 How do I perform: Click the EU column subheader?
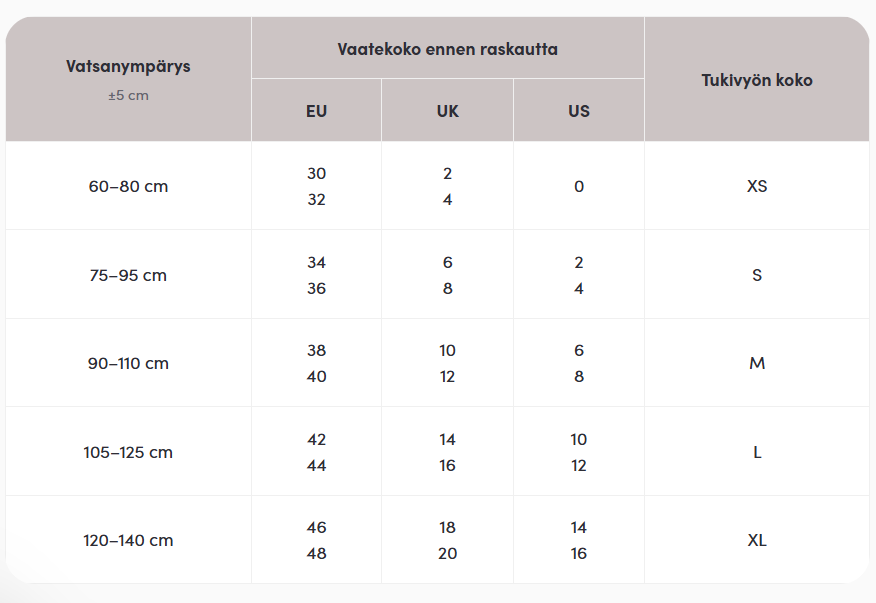click(316, 111)
